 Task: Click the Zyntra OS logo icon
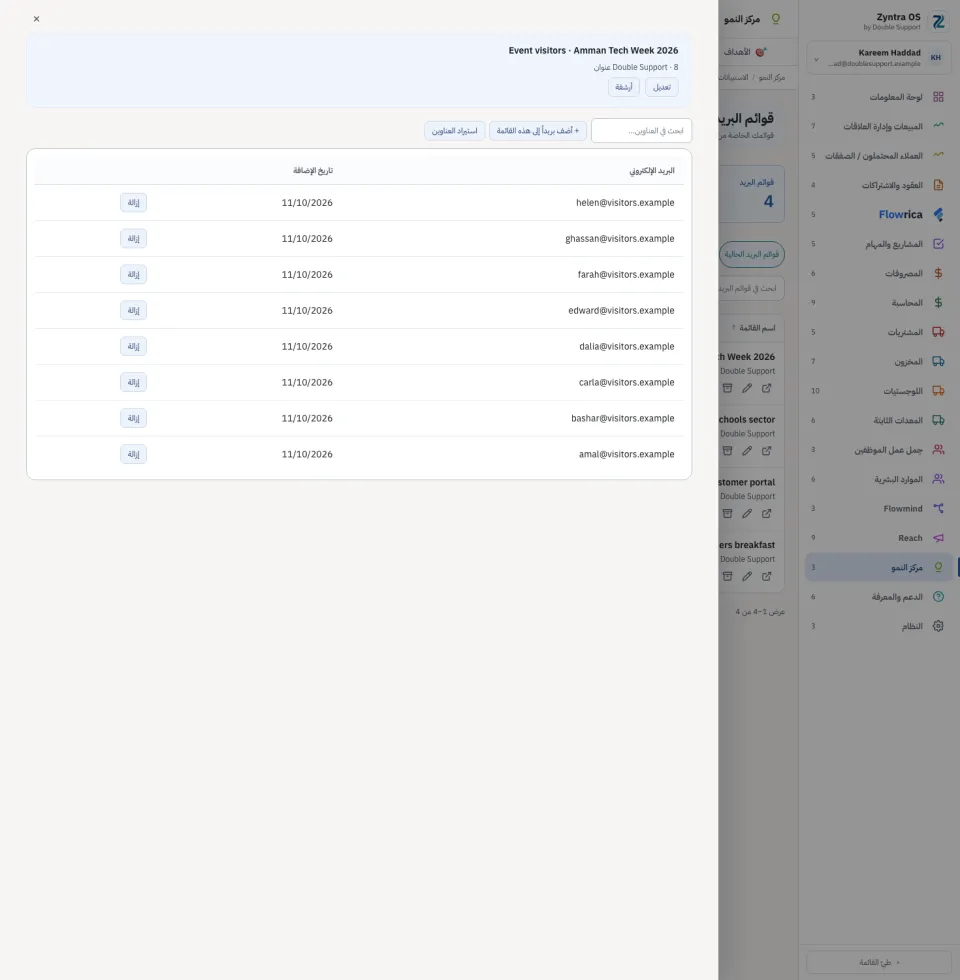tap(938, 22)
